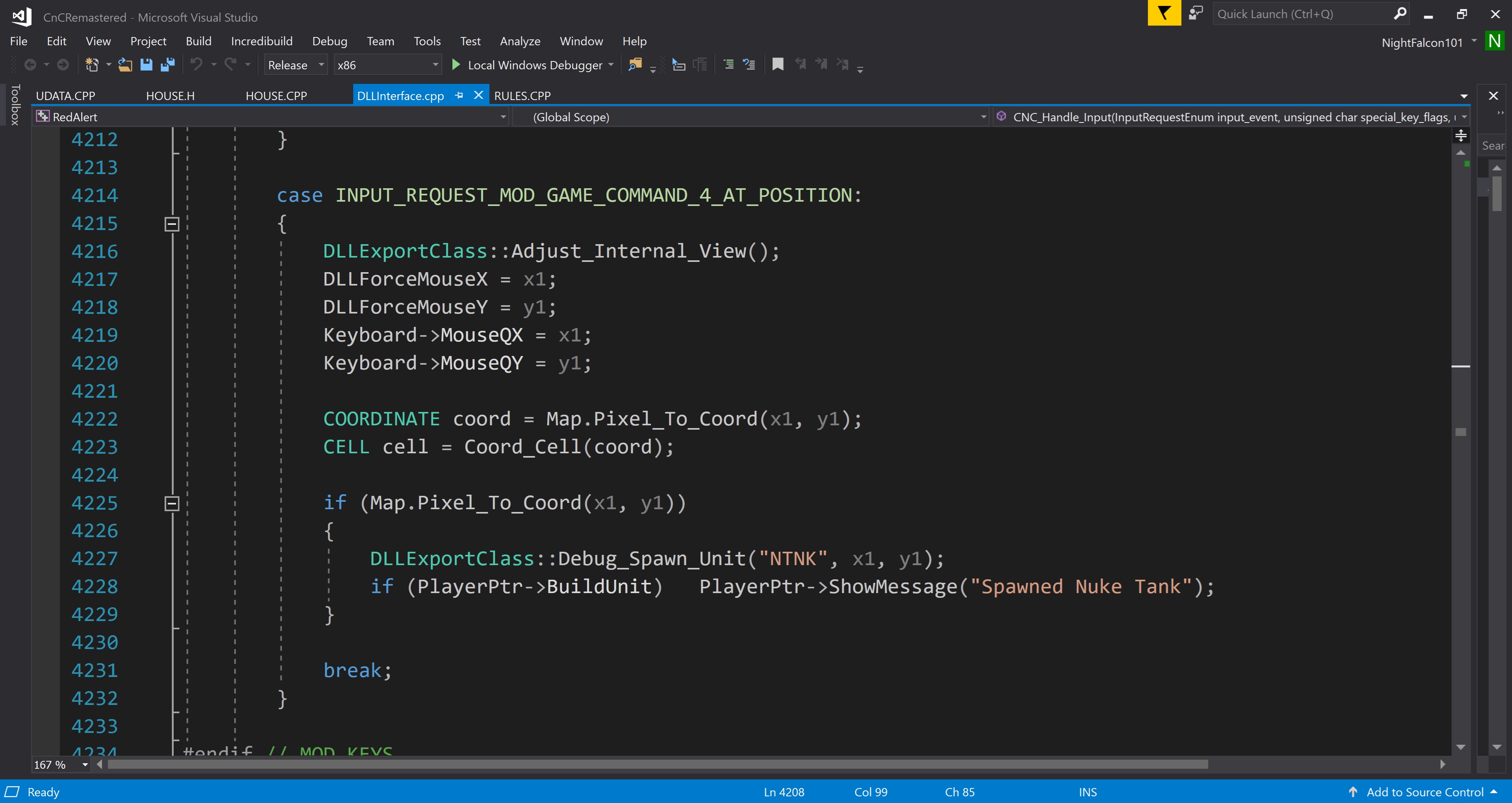Screen dimensions: 1512x803
Task: Click the Visual Studio logo icon
Action: [22, 17]
